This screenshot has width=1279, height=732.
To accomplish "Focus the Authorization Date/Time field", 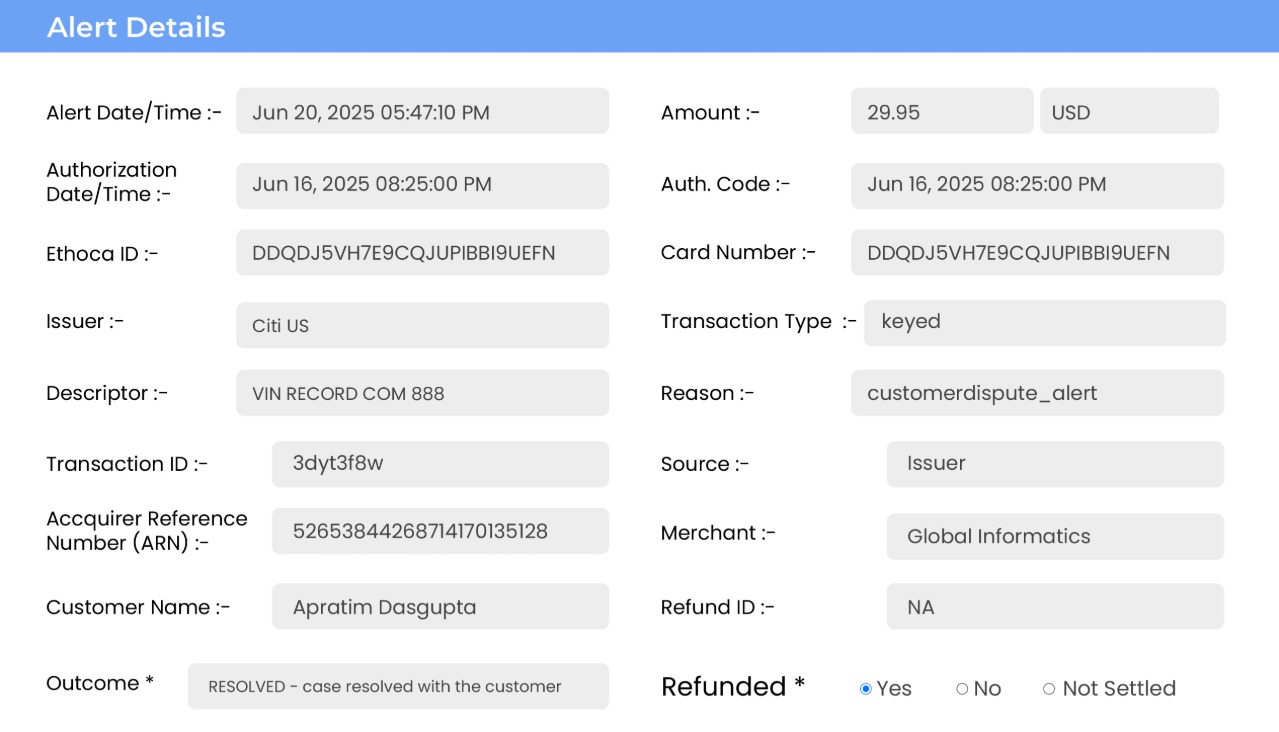I will (x=422, y=185).
